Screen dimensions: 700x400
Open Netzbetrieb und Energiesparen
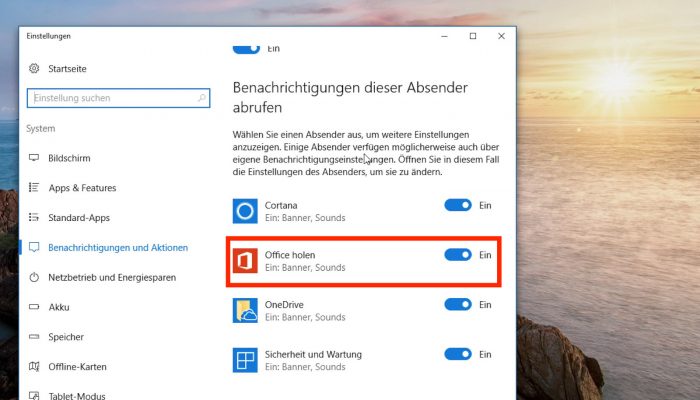[112, 277]
